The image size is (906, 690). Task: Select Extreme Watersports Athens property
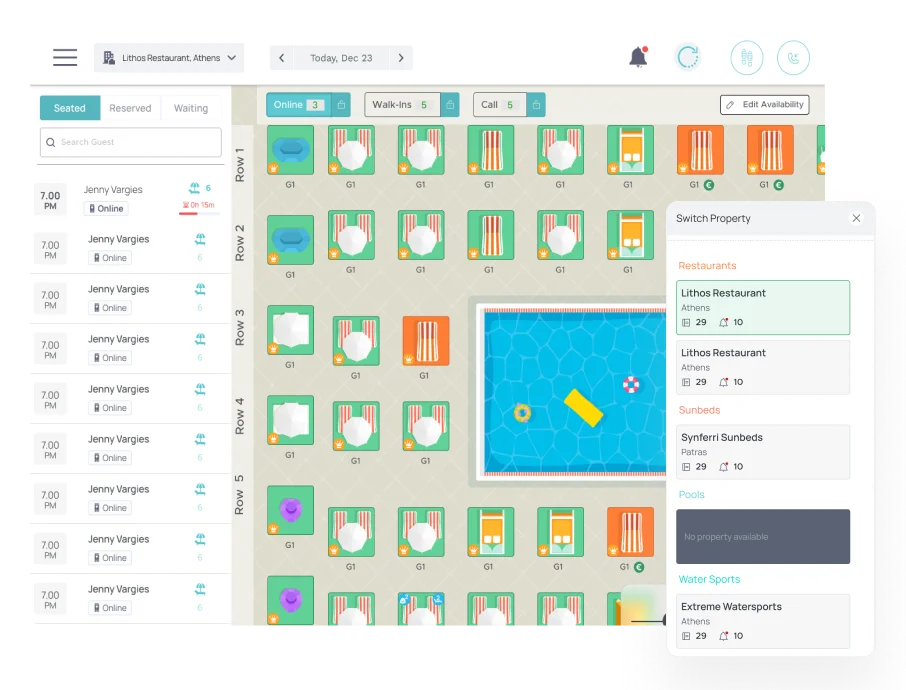(x=763, y=621)
